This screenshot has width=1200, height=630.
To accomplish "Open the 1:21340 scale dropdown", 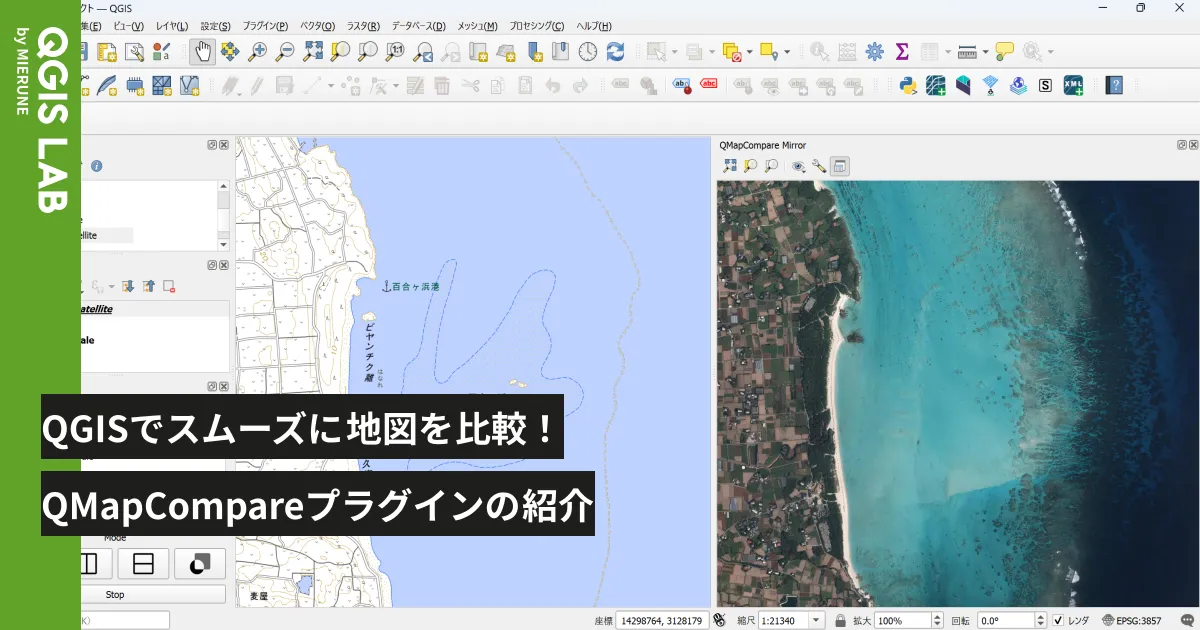I will point(816,620).
